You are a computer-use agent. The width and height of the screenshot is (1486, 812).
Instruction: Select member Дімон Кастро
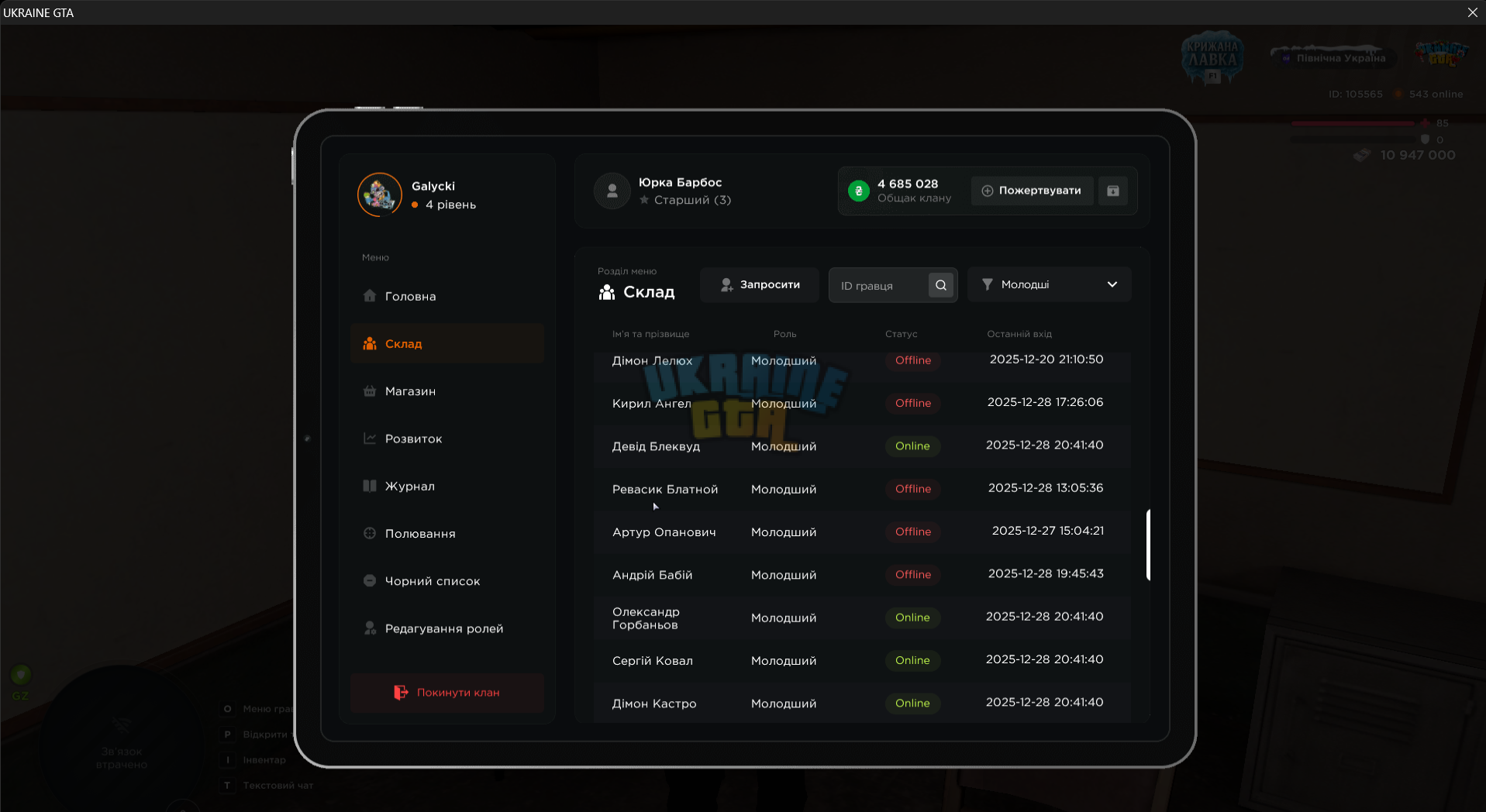coord(862,703)
